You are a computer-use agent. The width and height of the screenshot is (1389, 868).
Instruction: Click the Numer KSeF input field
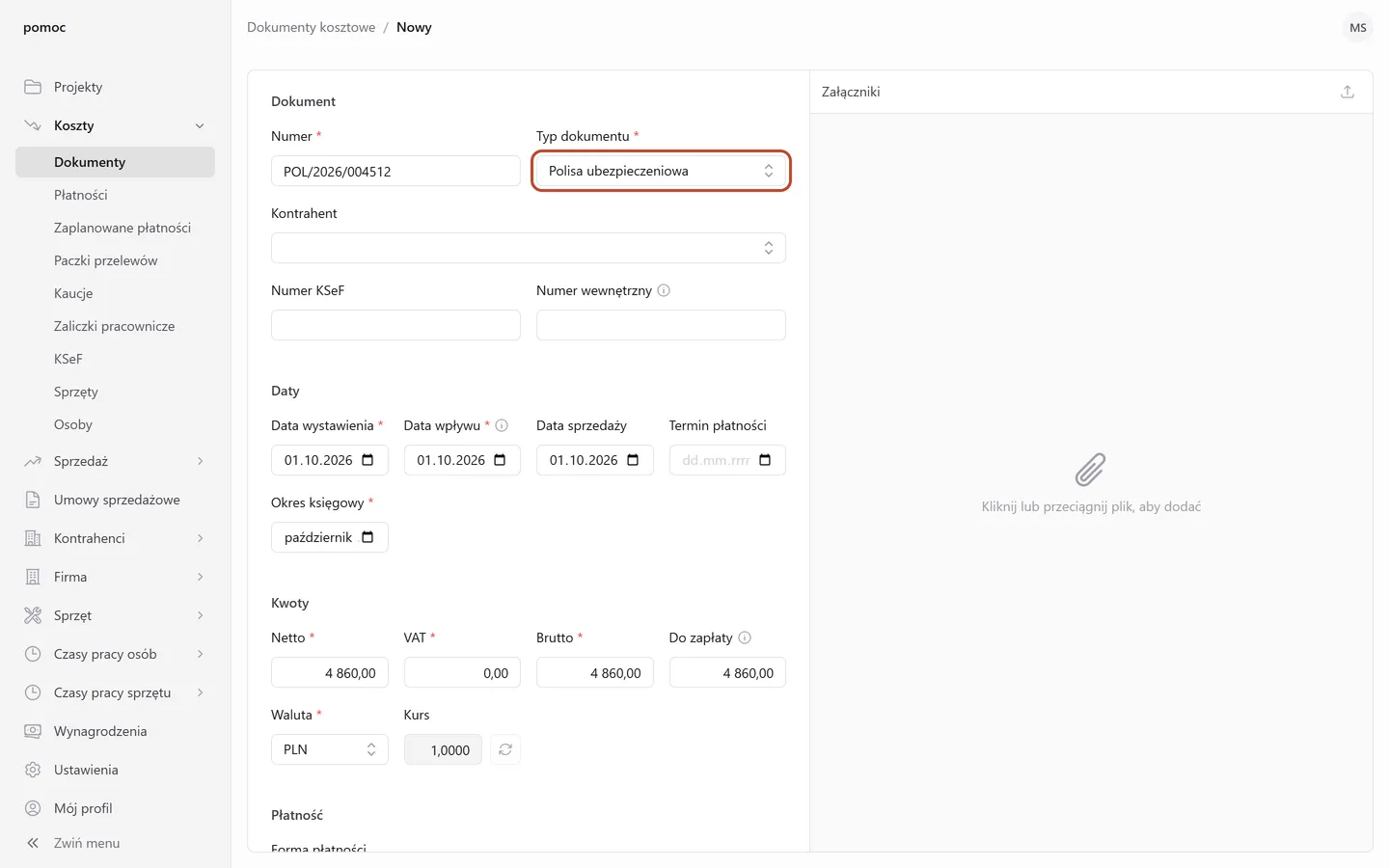(x=395, y=325)
